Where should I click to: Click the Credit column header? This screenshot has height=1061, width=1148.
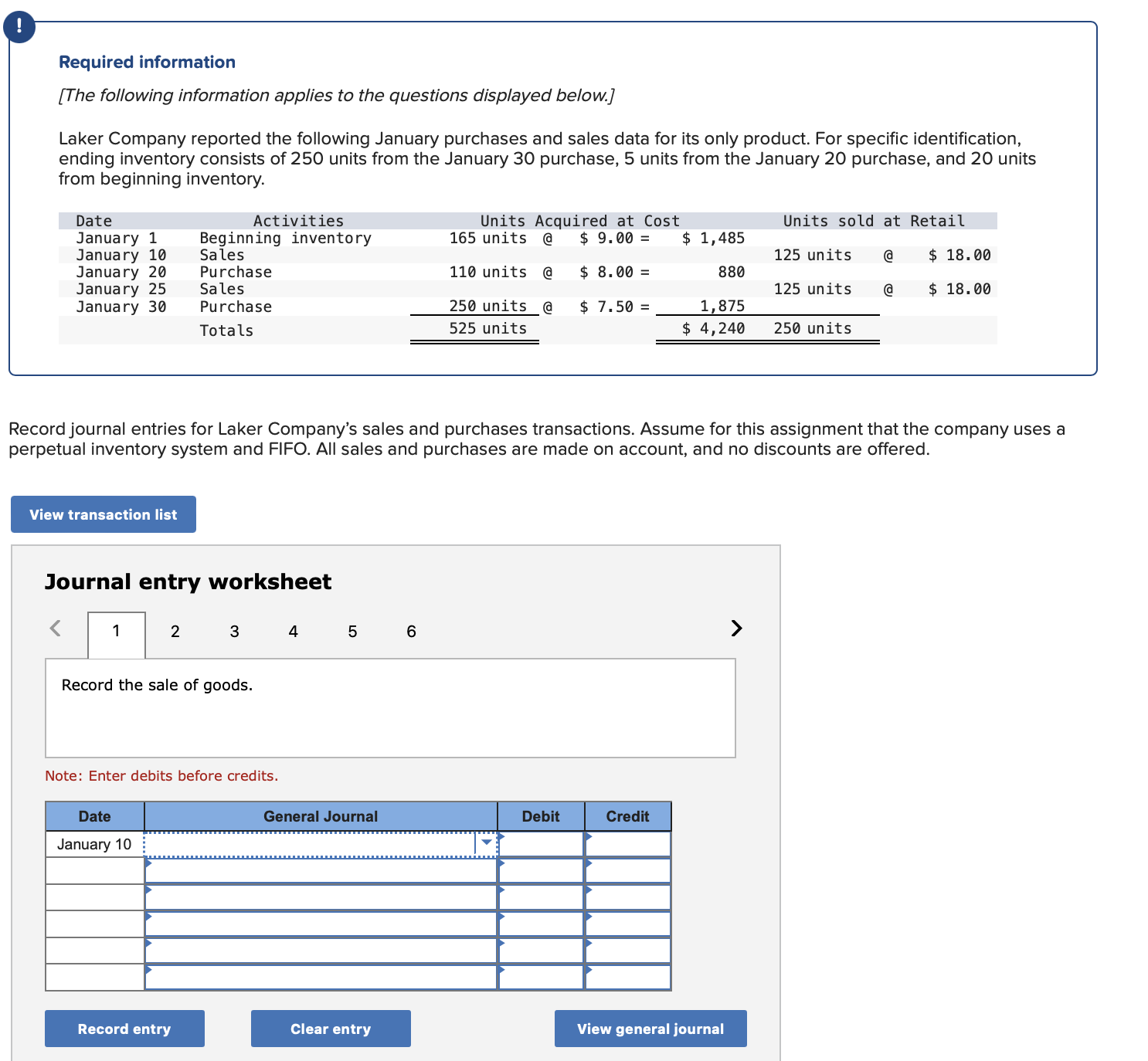[628, 816]
